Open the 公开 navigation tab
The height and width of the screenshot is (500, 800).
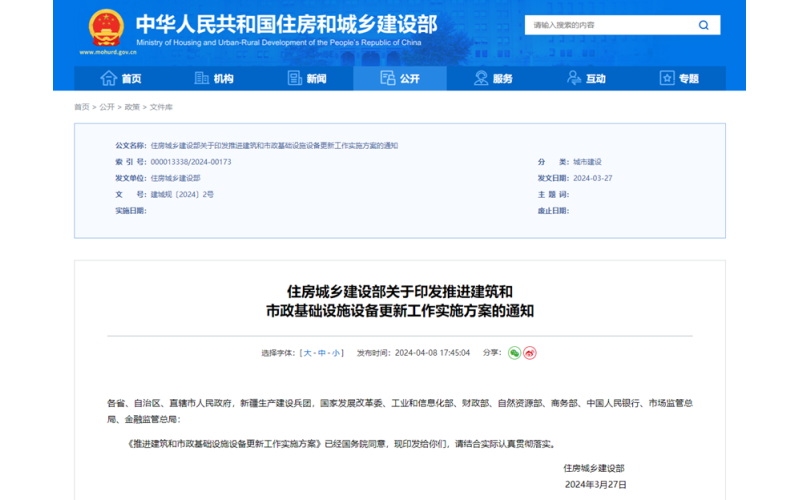400,78
